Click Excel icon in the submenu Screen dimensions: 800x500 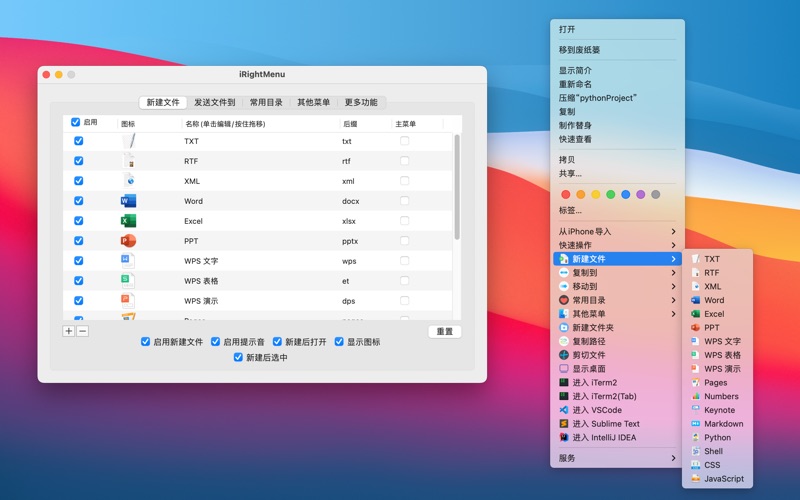[695, 314]
